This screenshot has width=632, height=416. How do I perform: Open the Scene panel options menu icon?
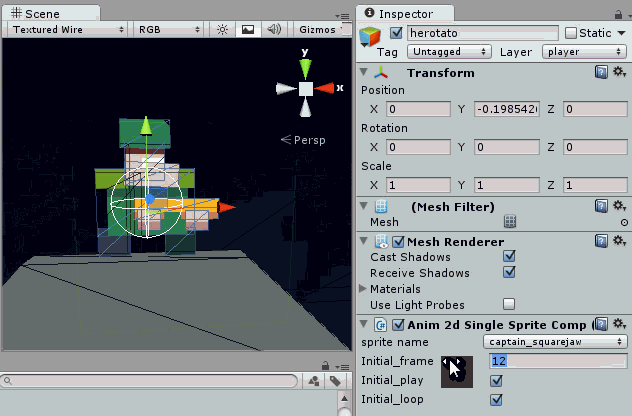pos(343,16)
